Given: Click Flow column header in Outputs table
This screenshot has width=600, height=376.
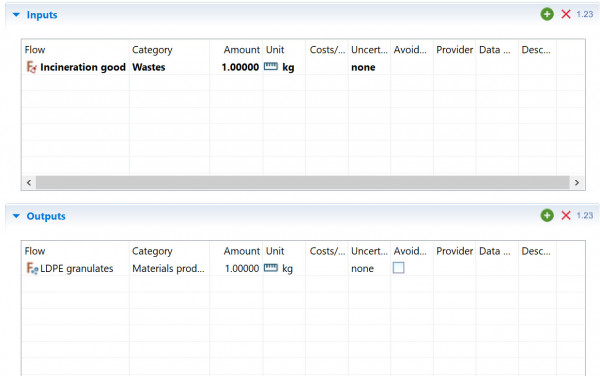Looking at the screenshot, I should [x=35, y=251].
